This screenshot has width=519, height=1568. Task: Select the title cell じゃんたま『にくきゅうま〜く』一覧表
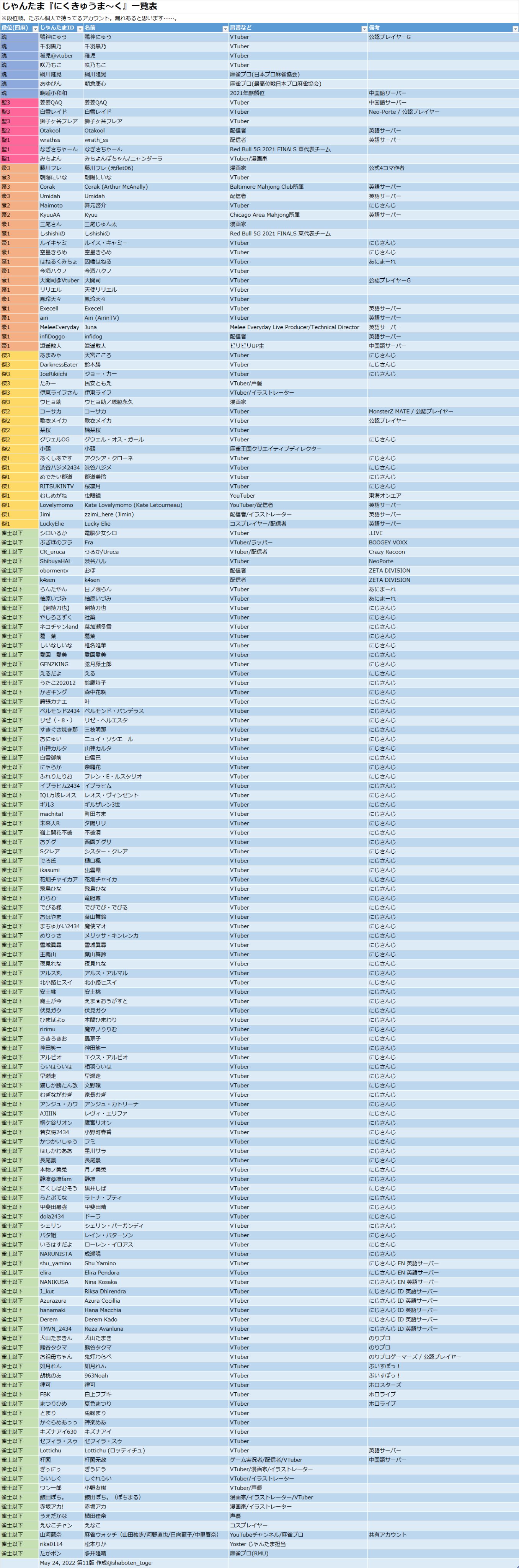(80, 6)
